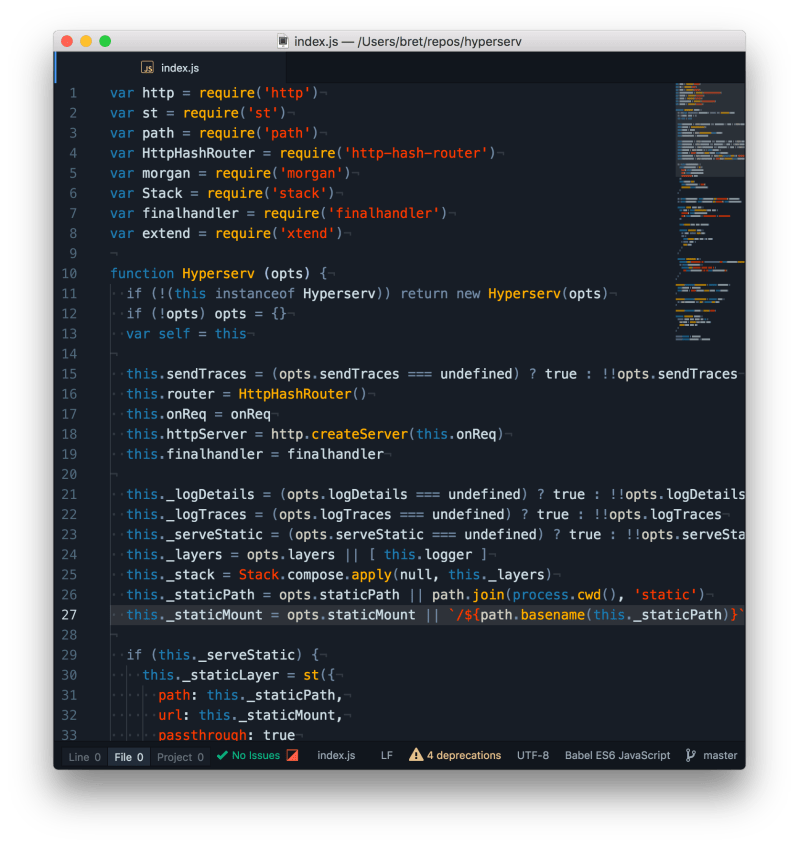Click line number 1 in gutter

(x=73, y=93)
